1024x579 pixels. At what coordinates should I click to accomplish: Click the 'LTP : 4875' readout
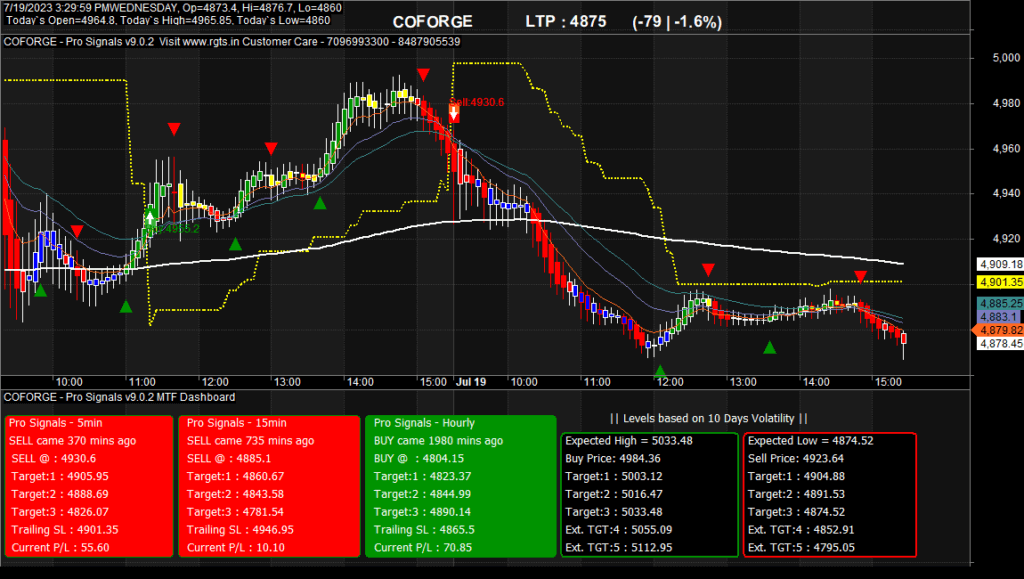566,22
